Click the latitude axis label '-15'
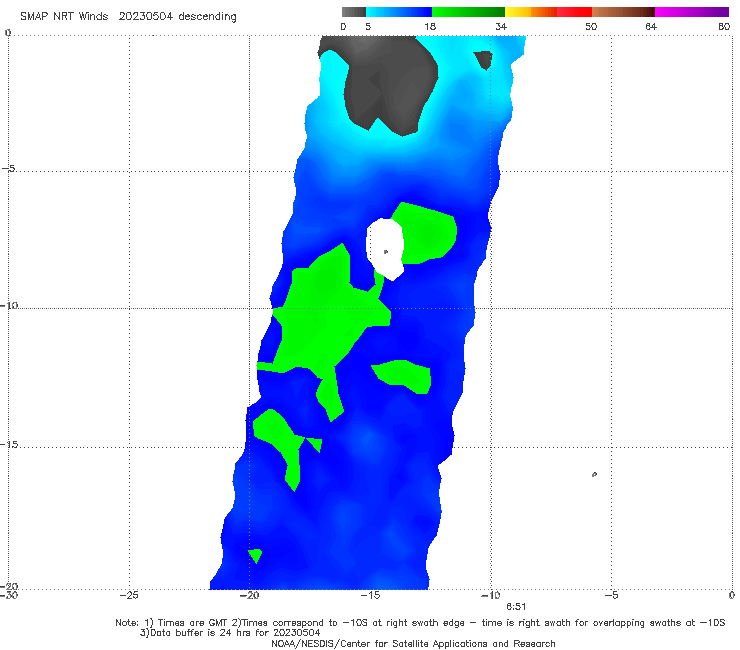The image size is (740, 650). (9, 445)
